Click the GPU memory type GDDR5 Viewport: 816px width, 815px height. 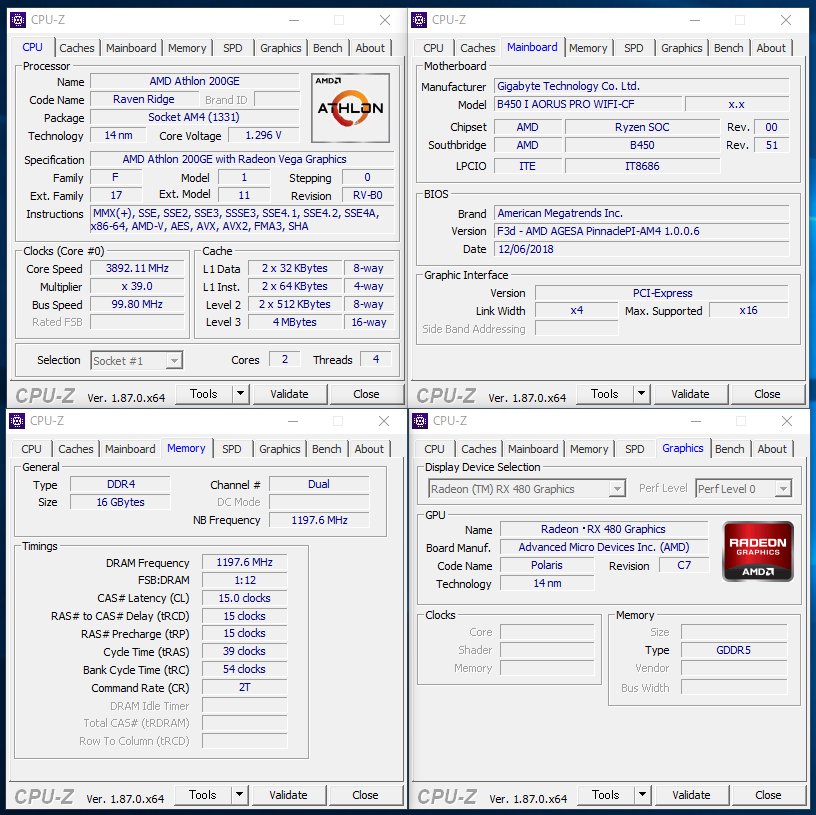coord(734,650)
